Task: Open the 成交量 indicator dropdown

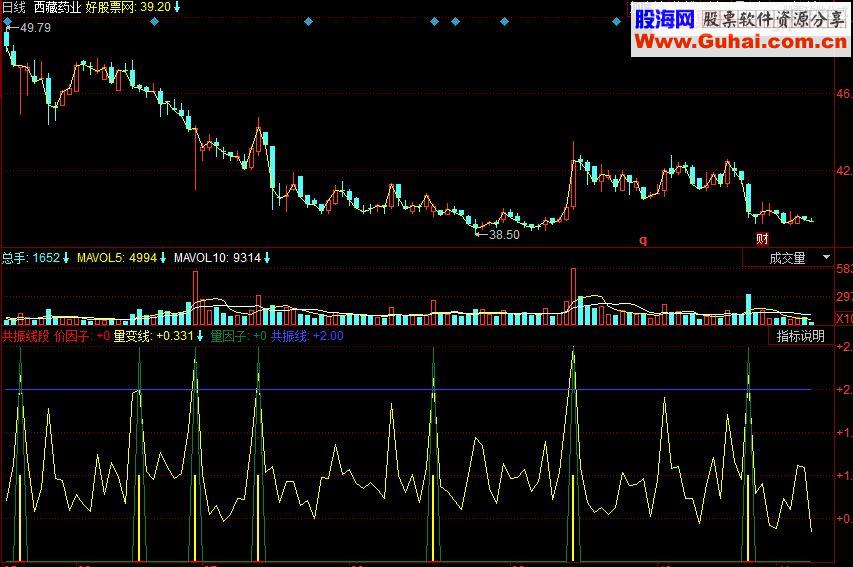Action: pos(788,258)
